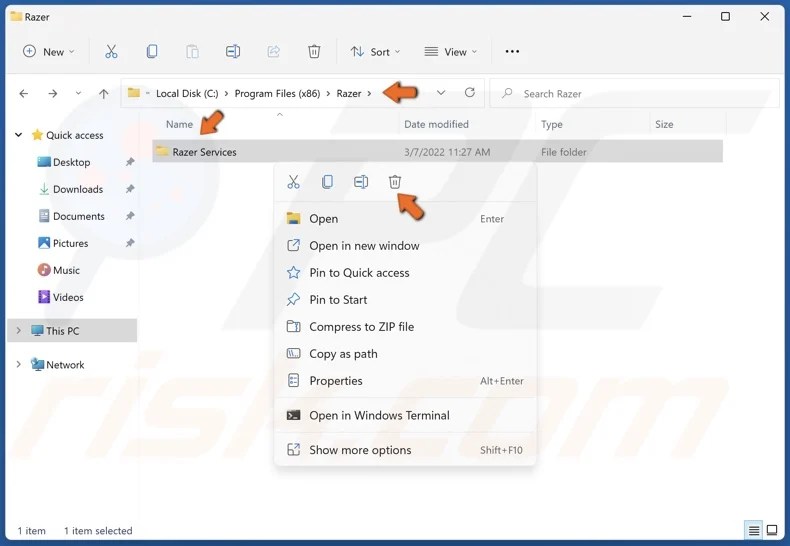Select Desktop in Quick access
The image size is (790, 546).
(72, 162)
